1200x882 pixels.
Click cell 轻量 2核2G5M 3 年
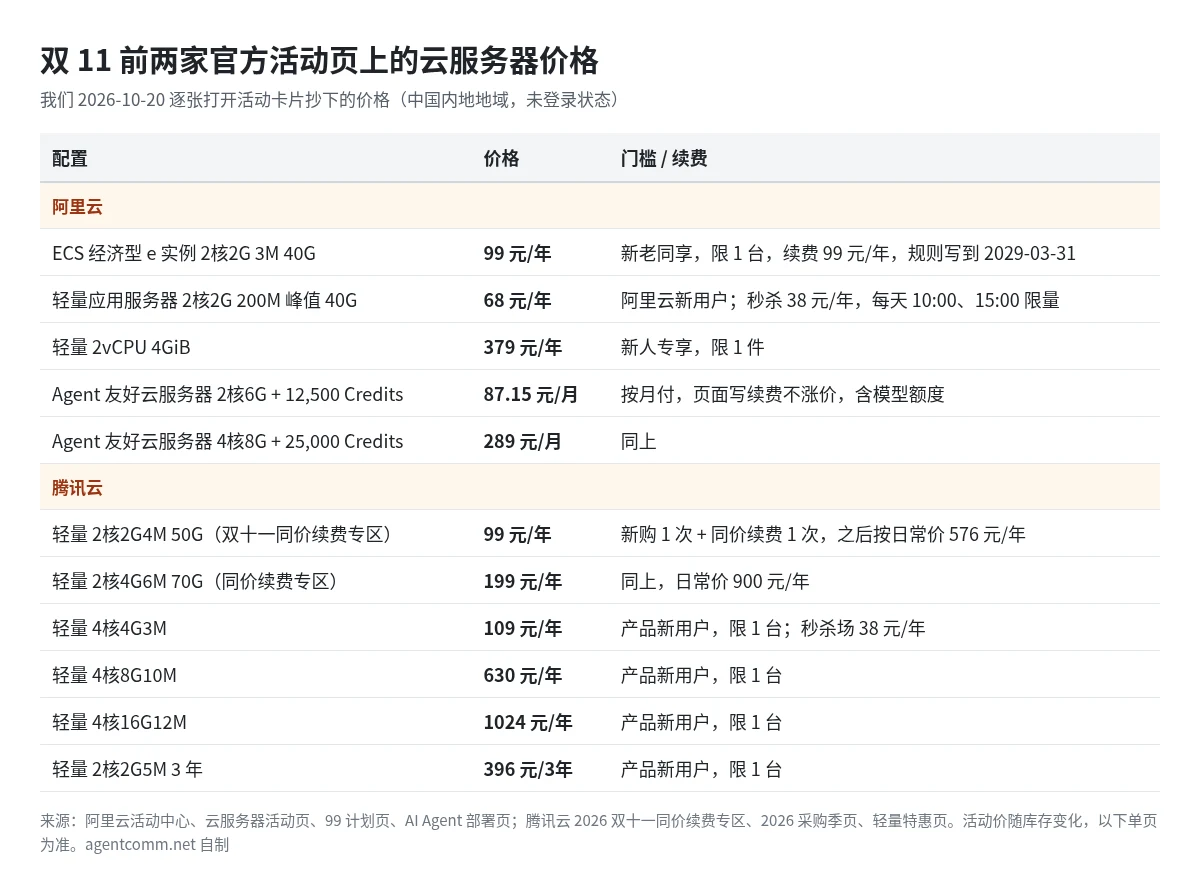pyautogui.click(x=127, y=770)
